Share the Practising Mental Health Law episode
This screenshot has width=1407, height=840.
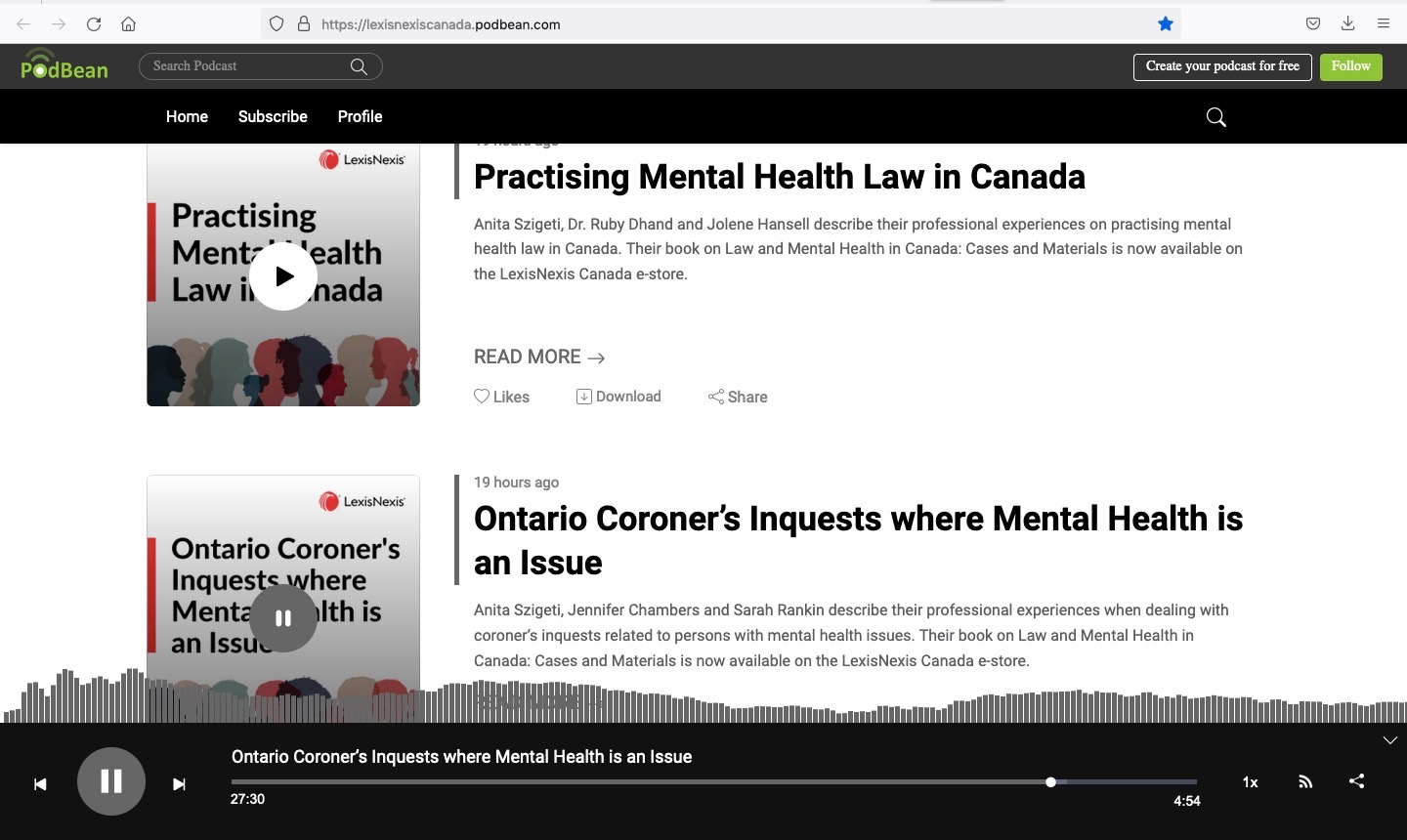[x=738, y=397]
